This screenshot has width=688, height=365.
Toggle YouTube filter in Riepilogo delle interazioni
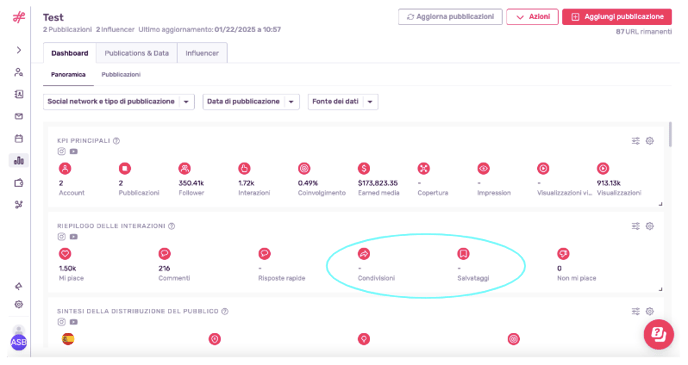74,236
